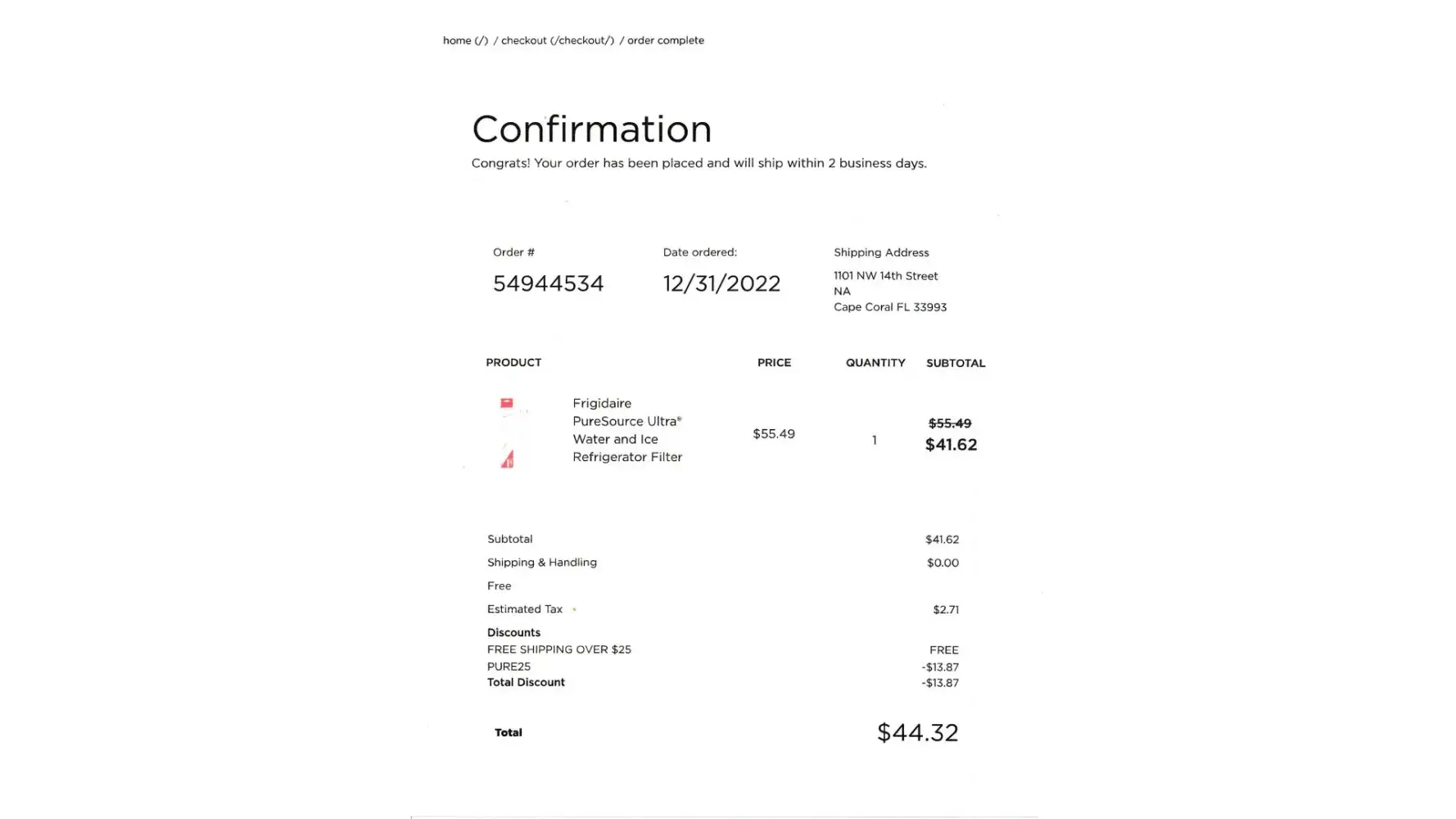
Task: Open the Frigidaire PureSource Ultra product name
Action: click(x=626, y=430)
